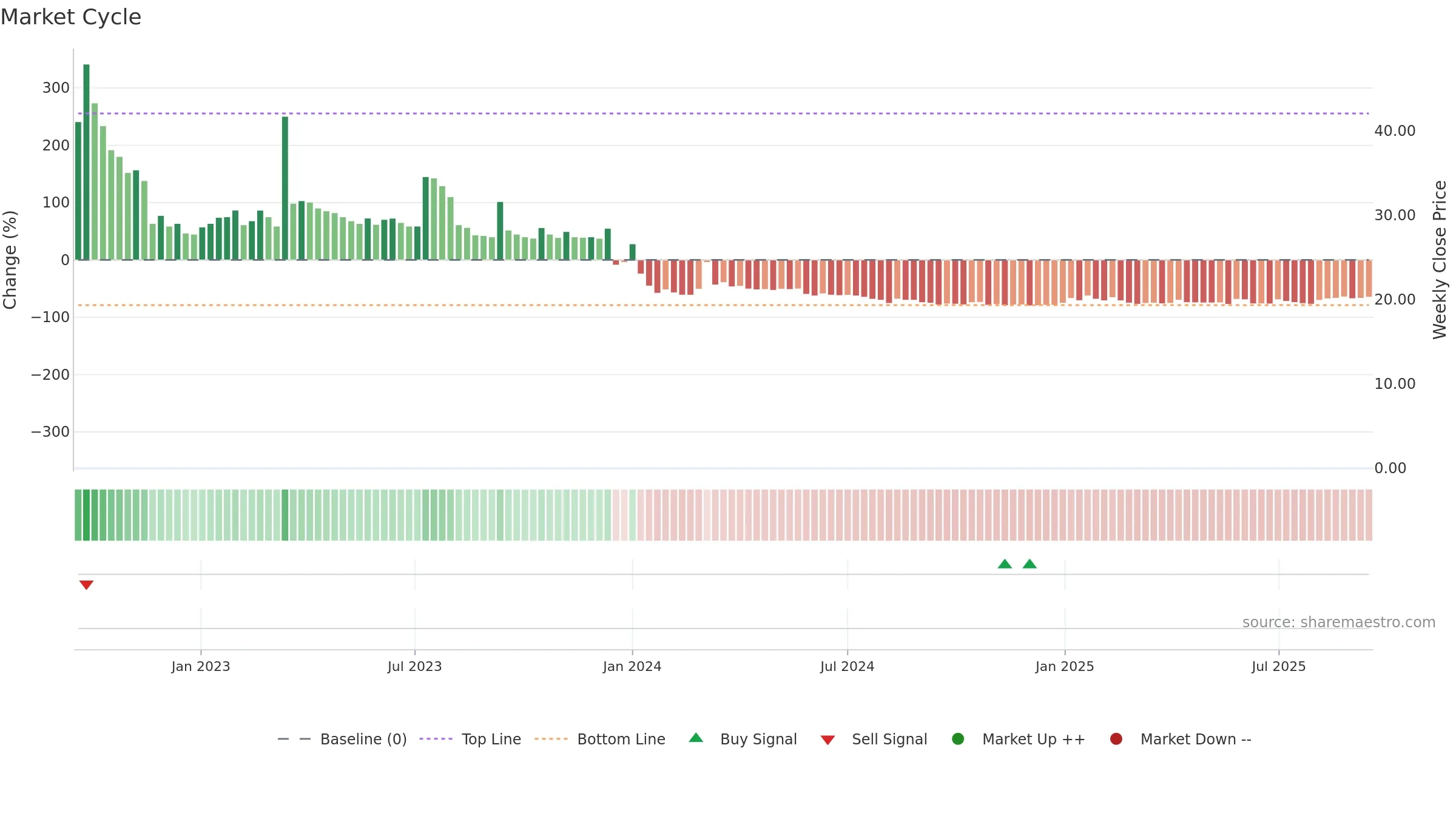Image resolution: width=1456 pixels, height=819 pixels.
Task: Toggle the Sell Signal legend entry
Action: pyautogui.click(x=874, y=739)
